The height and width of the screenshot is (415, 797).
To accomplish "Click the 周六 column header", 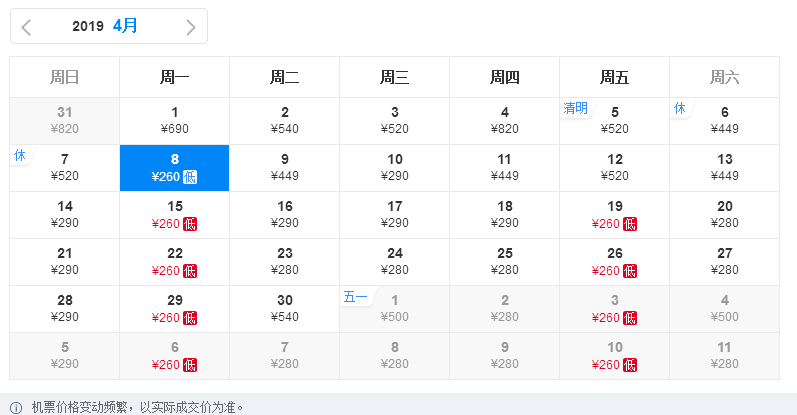I will 724,77.
